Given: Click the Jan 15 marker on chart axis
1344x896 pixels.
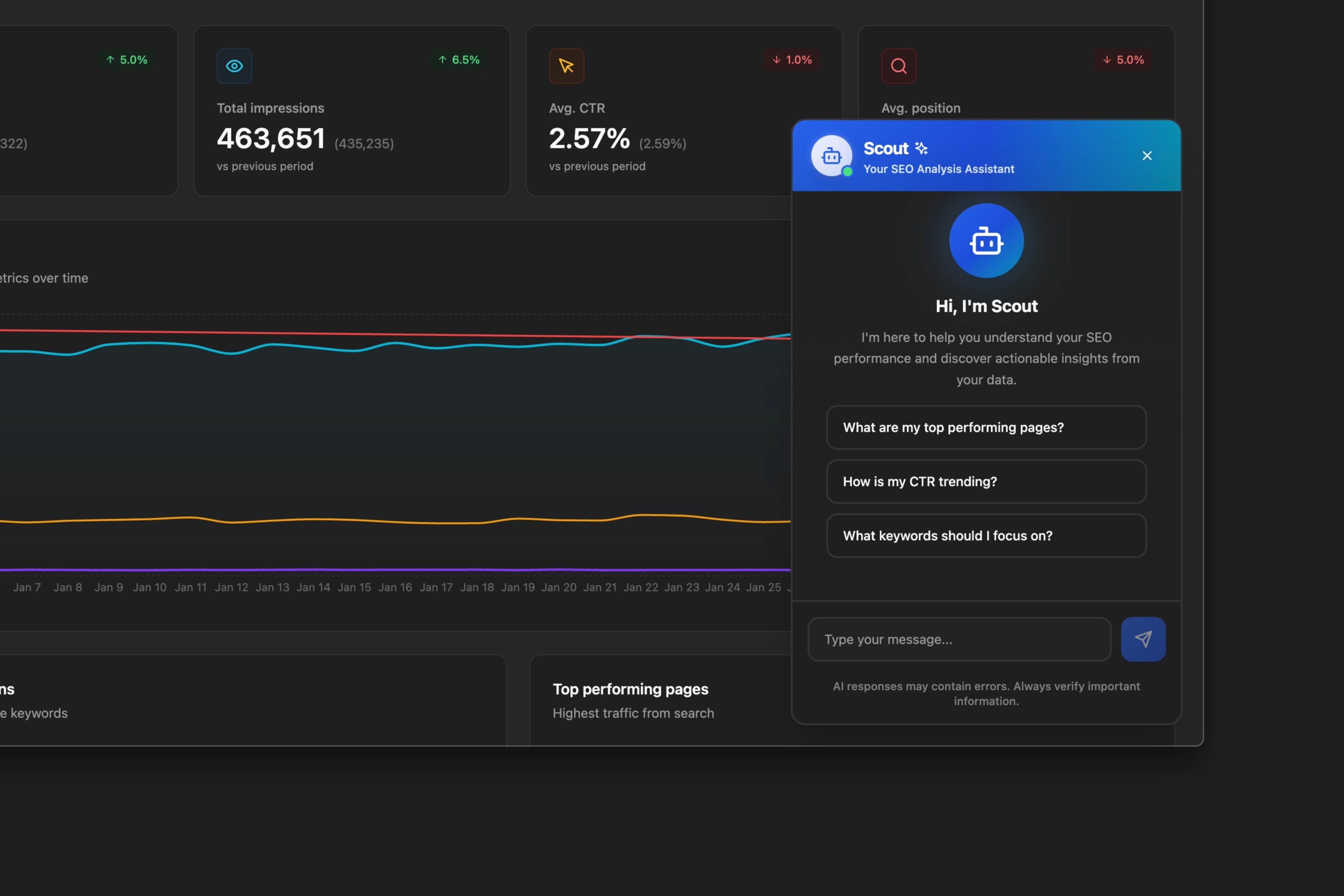Looking at the screenshot, I should (x=354, y=587).
